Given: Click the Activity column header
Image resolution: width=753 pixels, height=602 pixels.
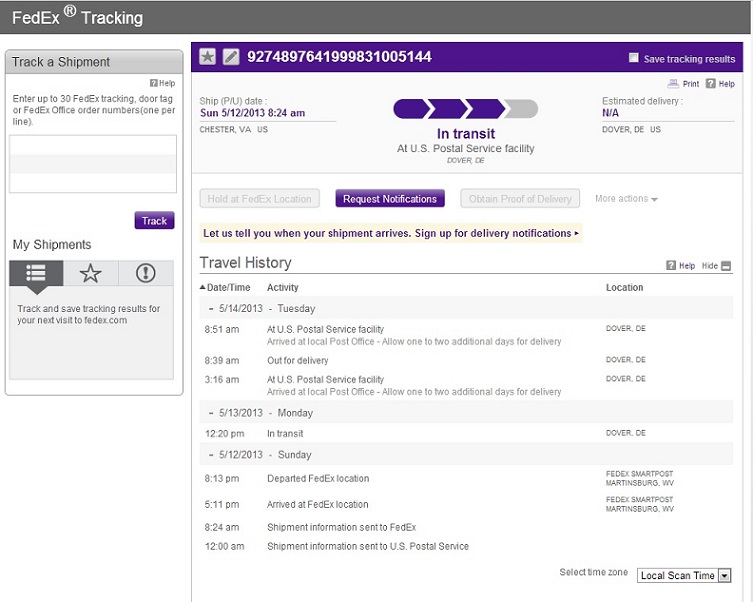Looking at the screenshot, I should pos(282,288).
